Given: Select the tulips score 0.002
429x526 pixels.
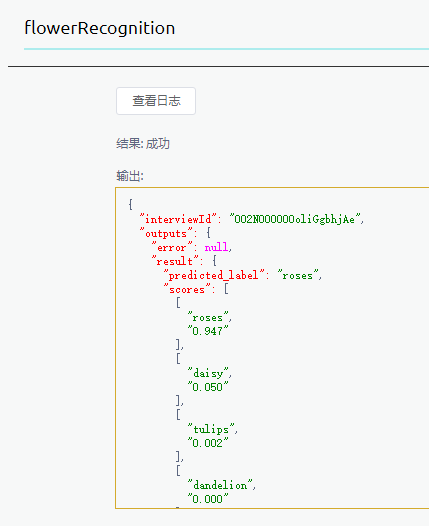Looking at the screenshot, I should tap(208, 443).
